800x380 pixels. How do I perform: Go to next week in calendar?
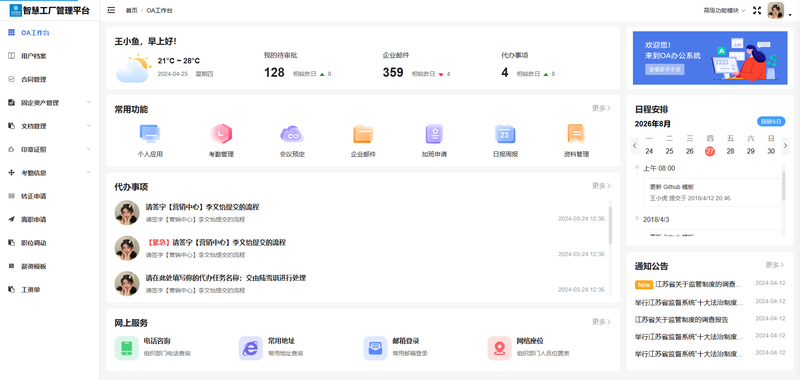[785, 145]
